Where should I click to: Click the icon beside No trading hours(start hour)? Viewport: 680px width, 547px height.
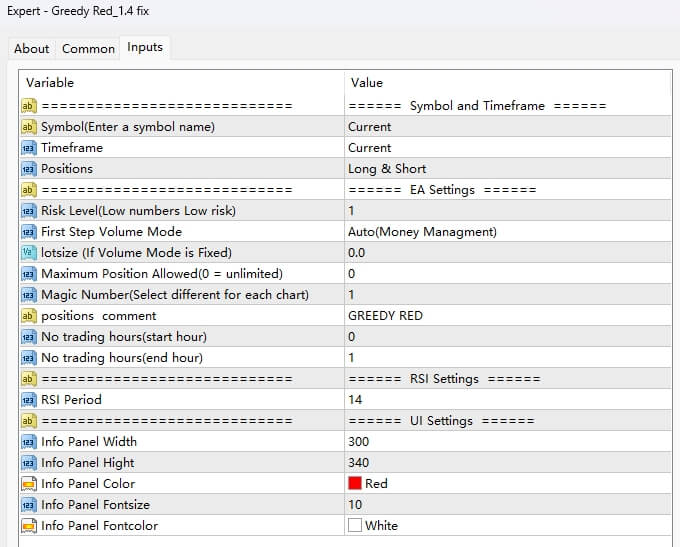coord(29,337)
